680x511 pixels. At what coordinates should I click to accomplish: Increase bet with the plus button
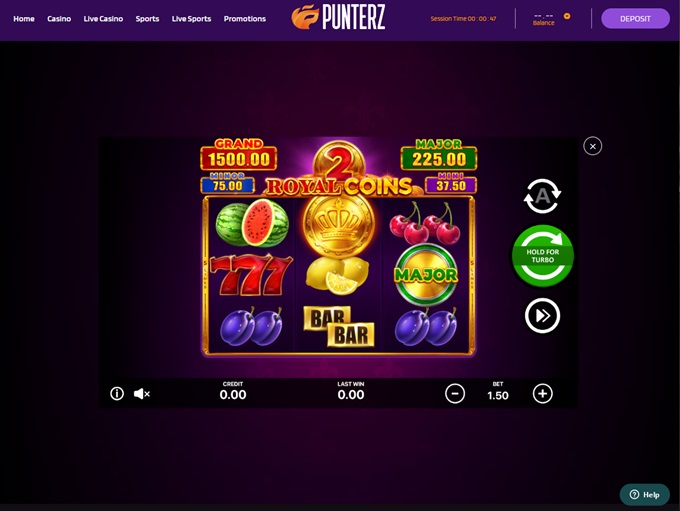543,393
